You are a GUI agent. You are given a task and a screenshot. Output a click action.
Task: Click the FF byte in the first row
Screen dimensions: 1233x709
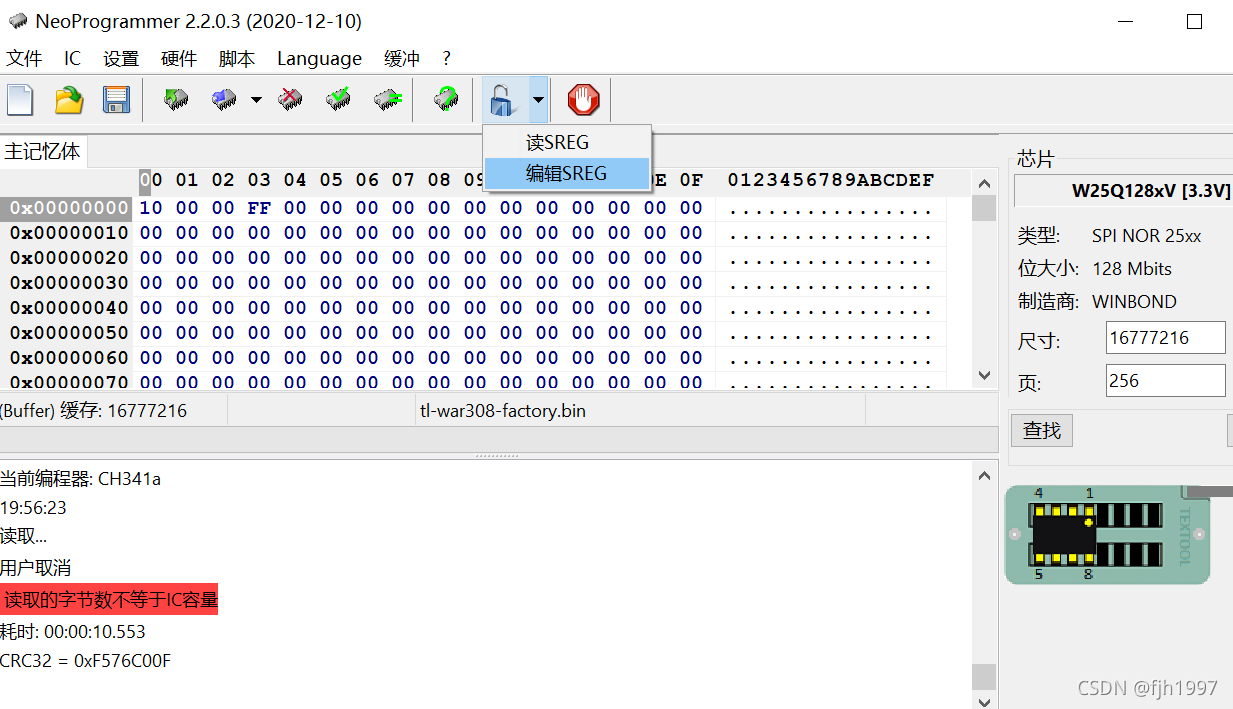pos(259,208)
